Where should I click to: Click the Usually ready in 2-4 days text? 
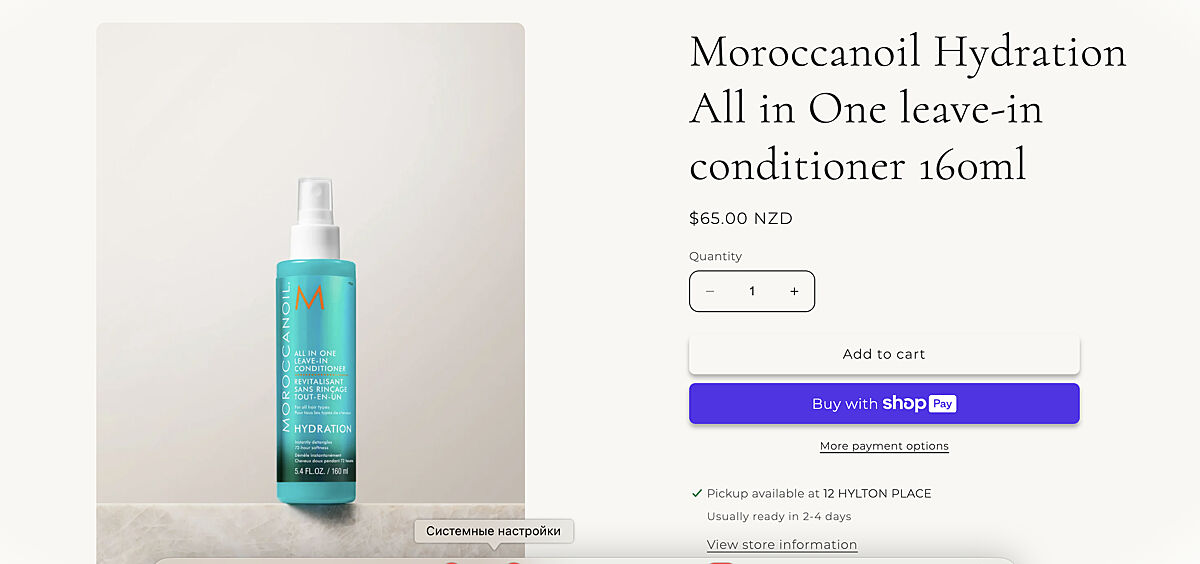coord(779,516)
